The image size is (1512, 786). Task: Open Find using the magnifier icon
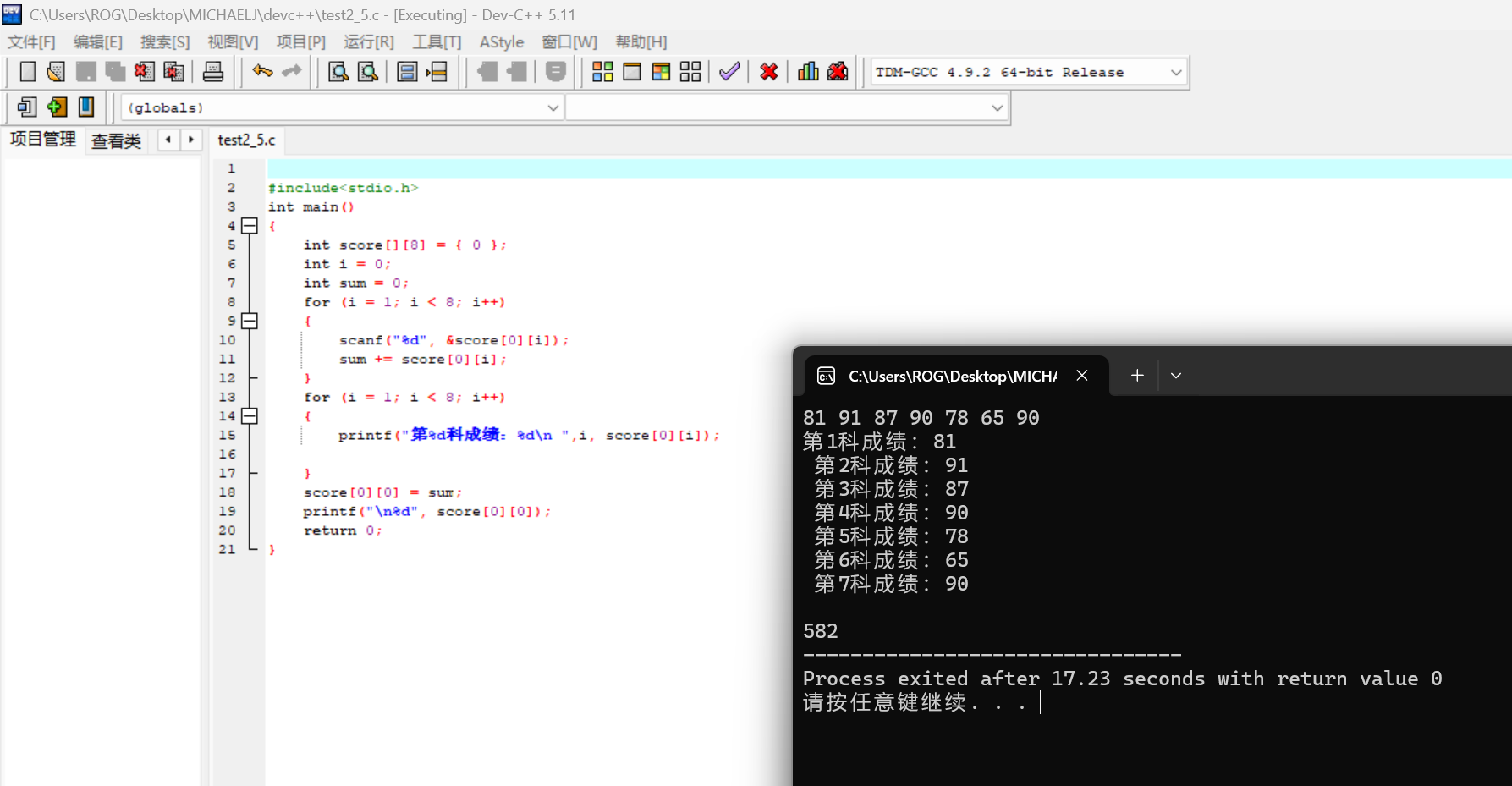pyautogui.click(x=338, y=72)
